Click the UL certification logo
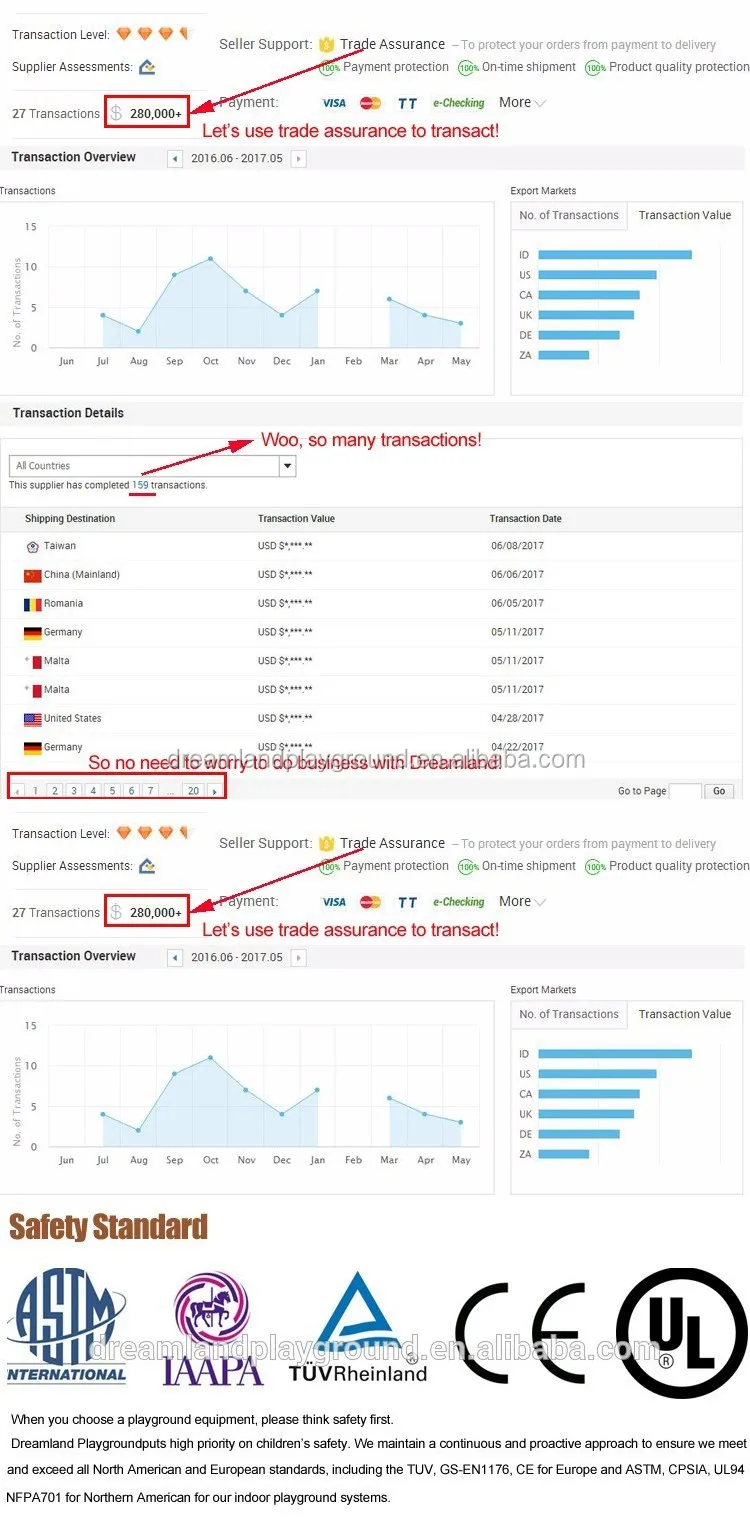The width and height of the screenshot is (750, 1519). click(x=682, y=1332)
